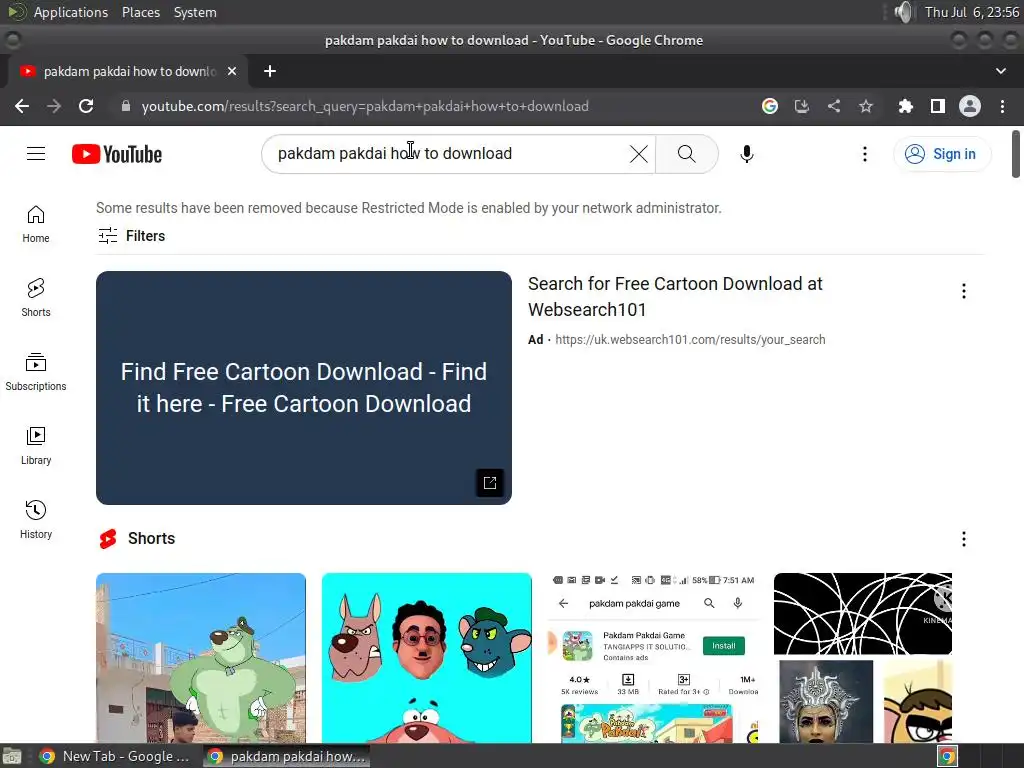This screenshot has width=1024, height=768.
Task: Open the YouTube hamburger guide menu
Action: pyautogui.click(x=36, y=154)
